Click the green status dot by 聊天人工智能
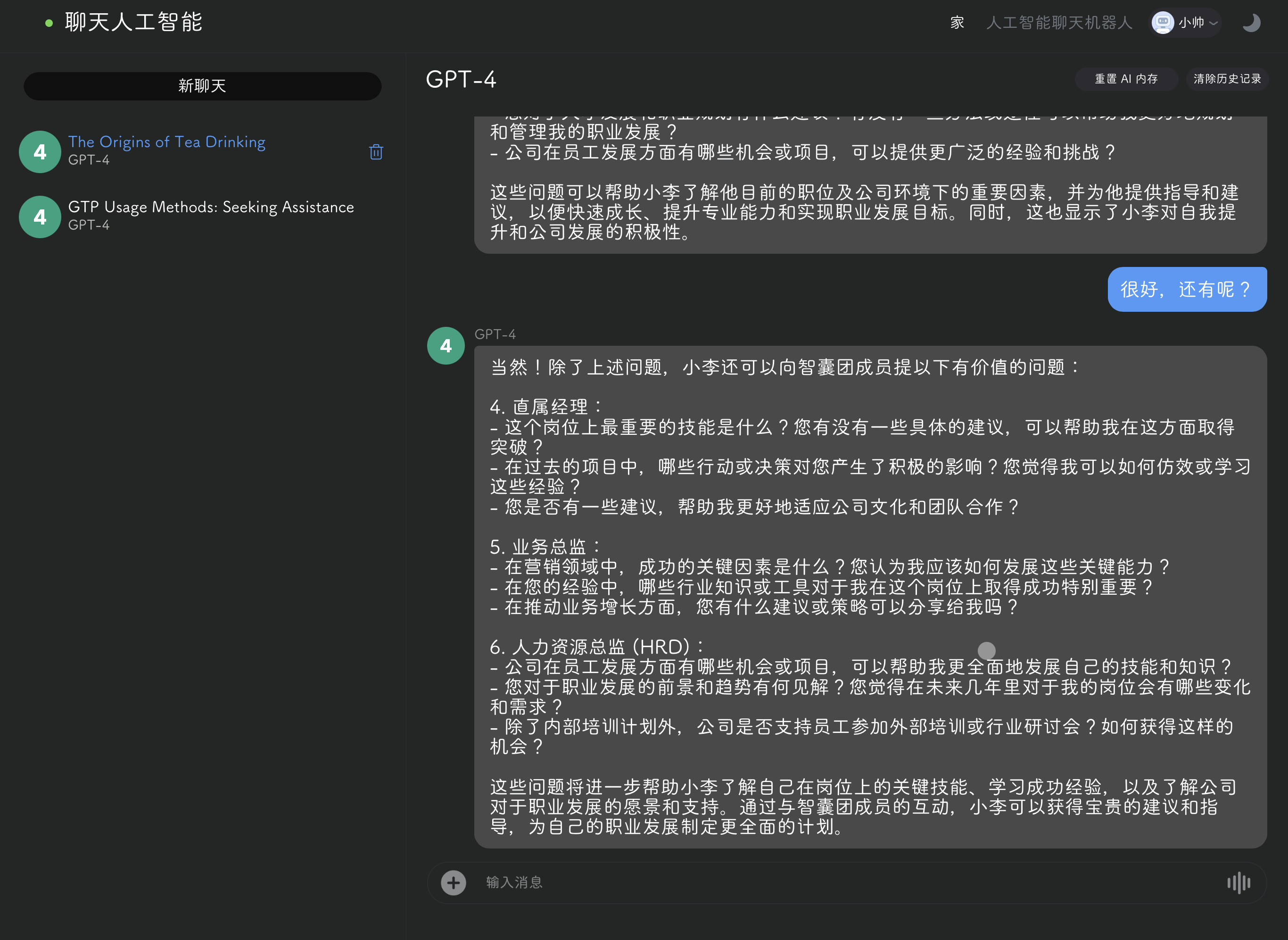The image size is (1288, 940). tap(49, 23)
